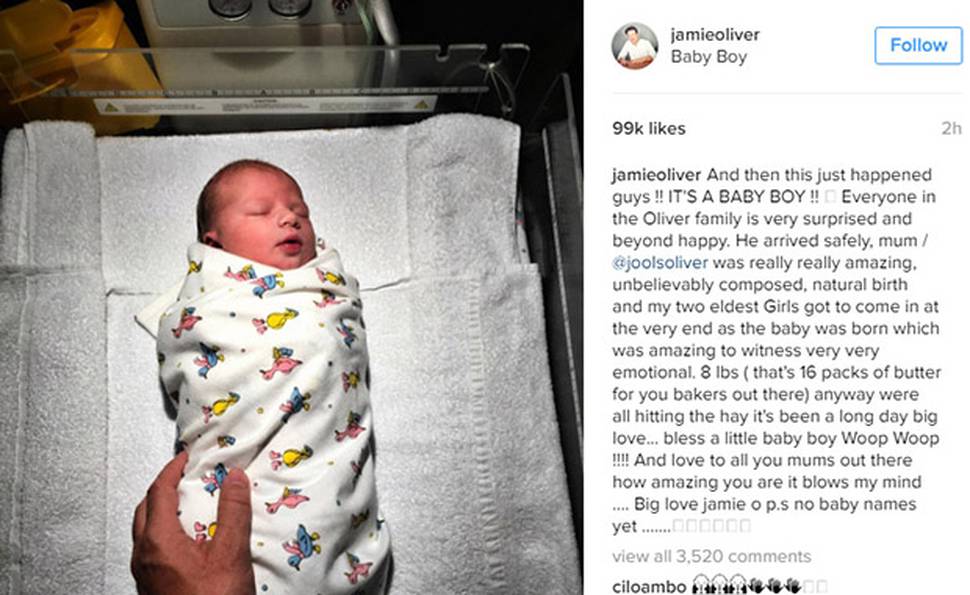Open jamieoliver's profile picture avatar
The height and width of the screenshot is (595, 970).
[634, 46]
